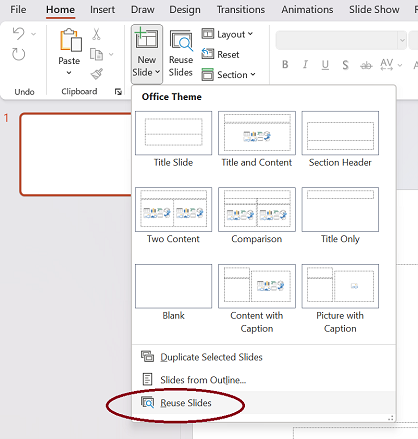Screen dimensions: 418x439
Task: Click the Cut scissors icon
Action: click(96, 34)
